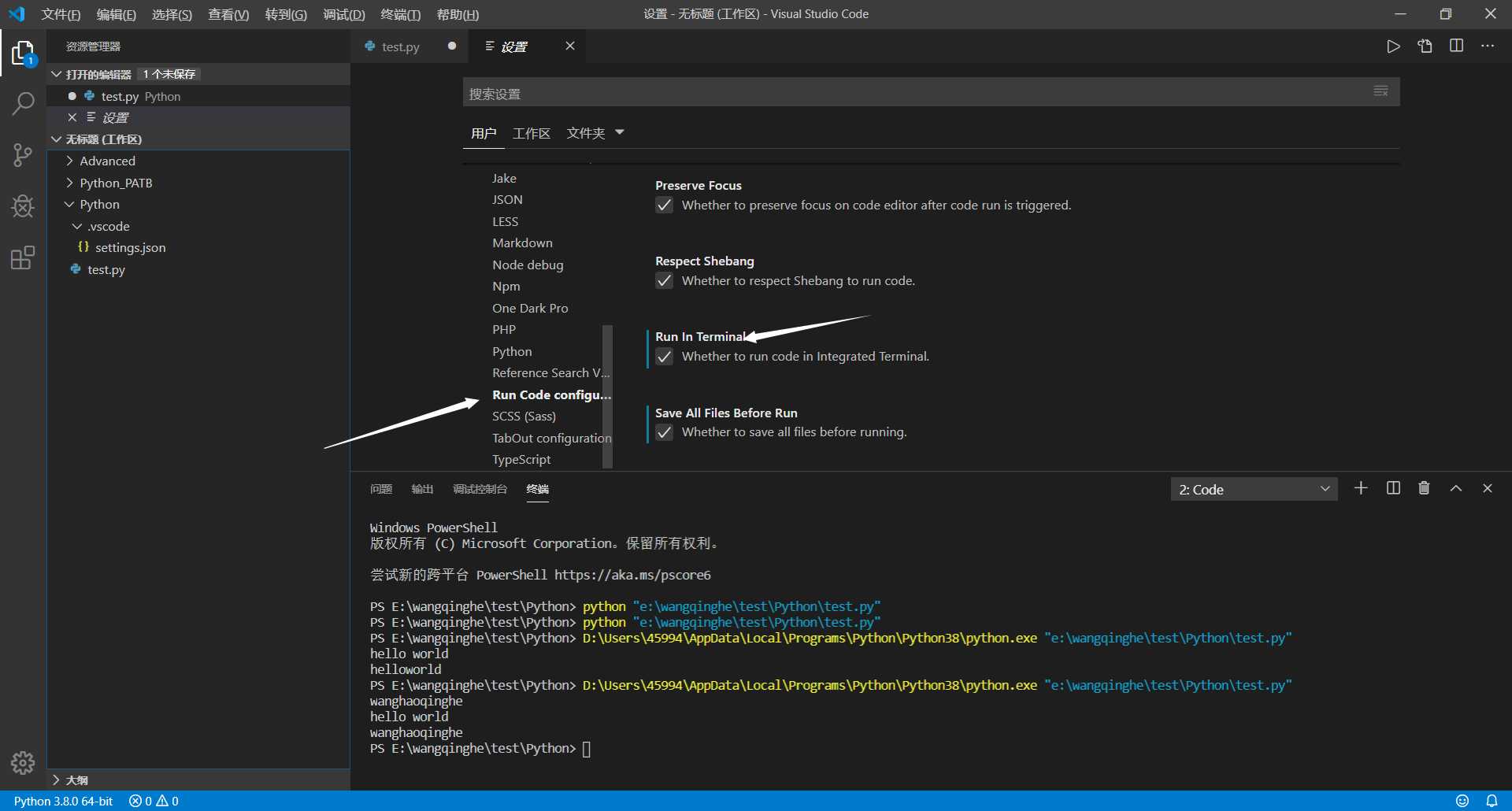
Task: Select the Python settings category
Action: coord(512,351)
